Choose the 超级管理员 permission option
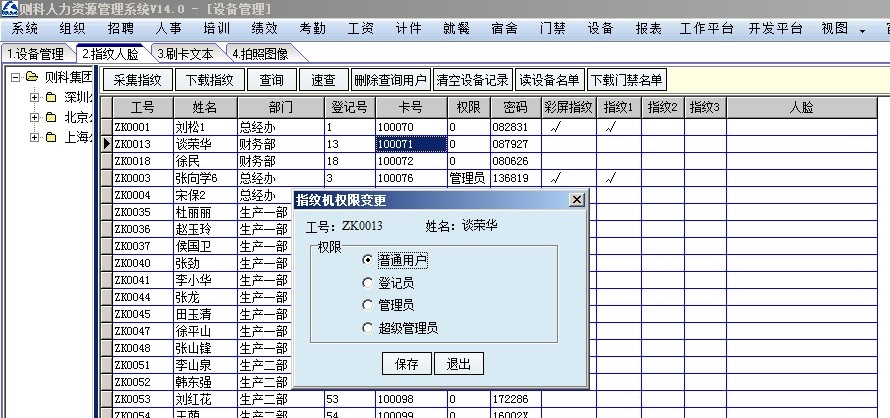Screen dimensions: 890x418 (x=368, y=328)
